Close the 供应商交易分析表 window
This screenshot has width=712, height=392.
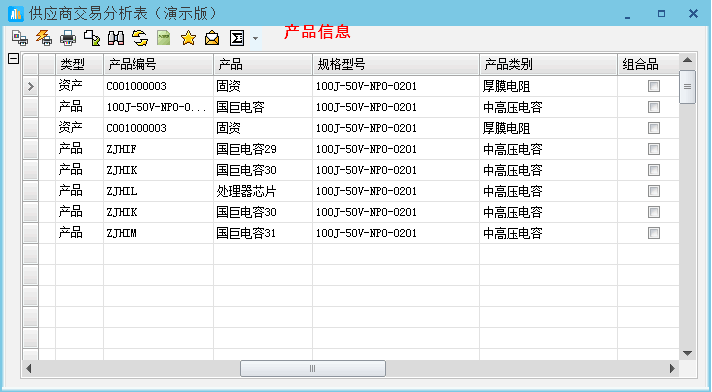tap(693, 14)
